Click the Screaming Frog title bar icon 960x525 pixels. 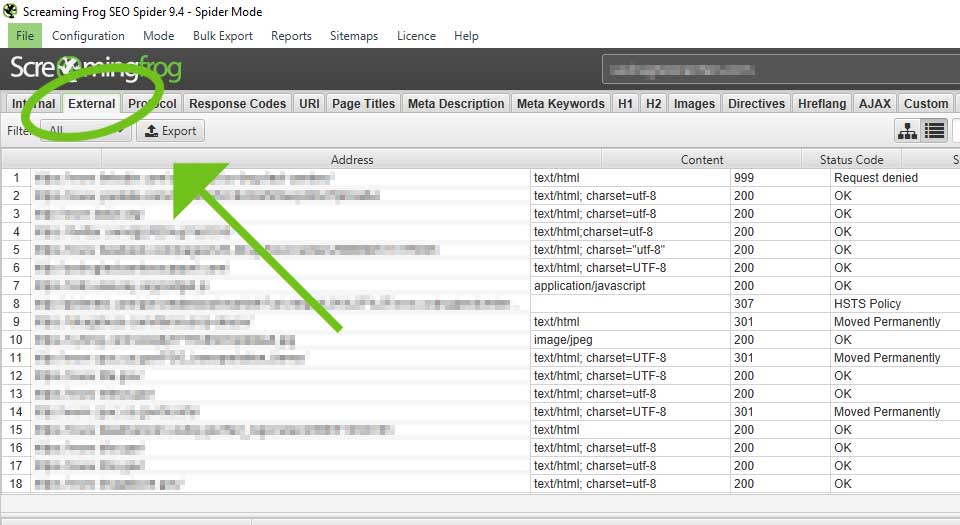click(x=11, y=11)
